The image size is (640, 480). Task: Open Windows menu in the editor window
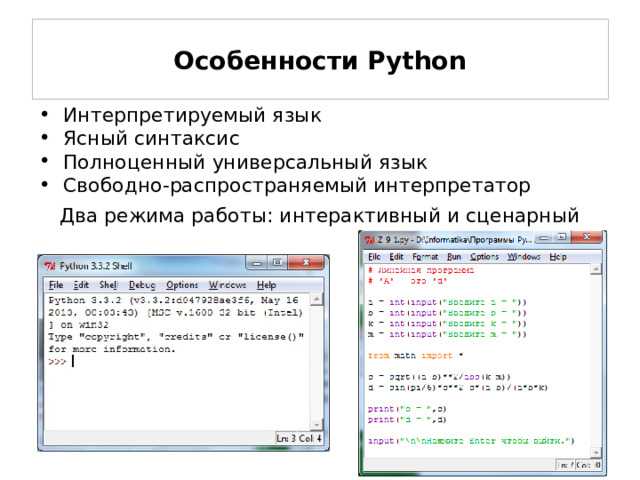coord(524,257)
